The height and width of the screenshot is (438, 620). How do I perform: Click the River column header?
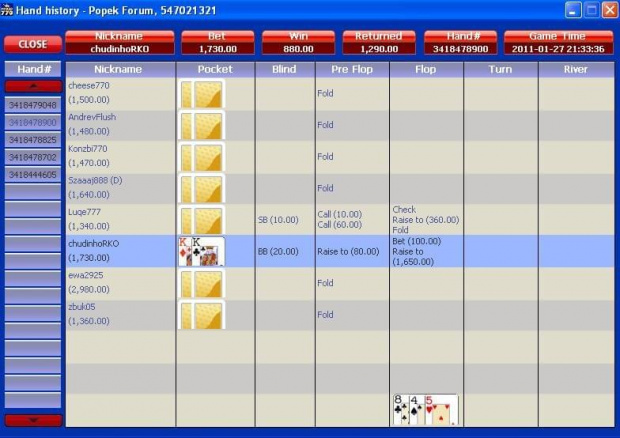tap(576, 69)
